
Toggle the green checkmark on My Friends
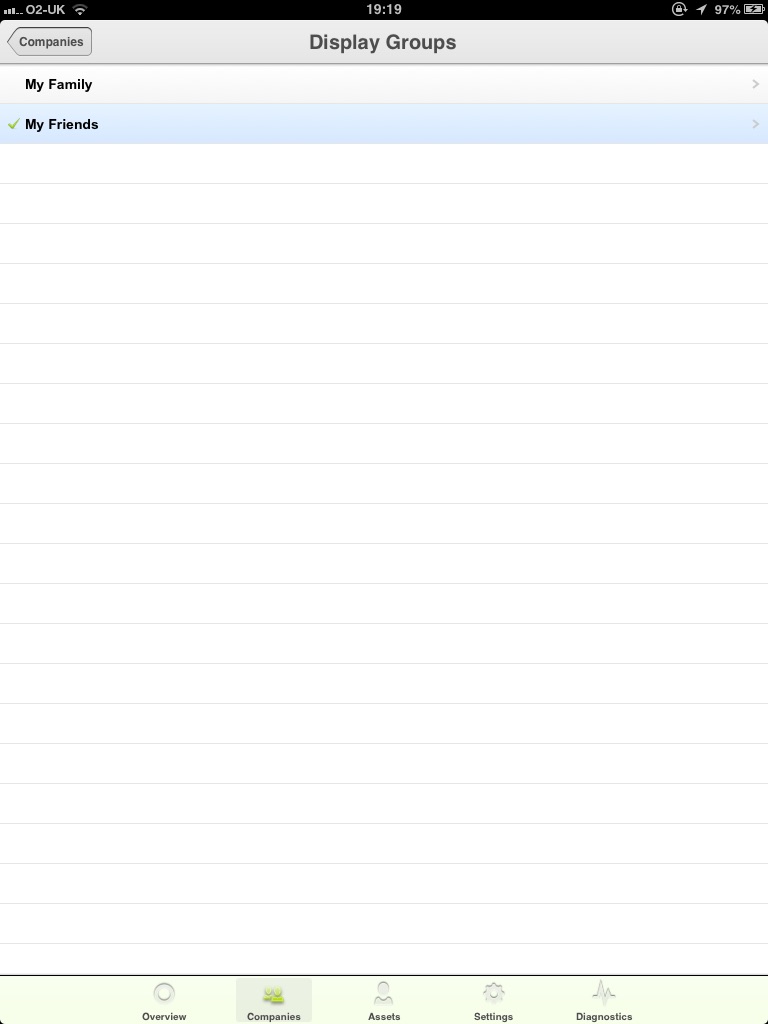point(14,124)
